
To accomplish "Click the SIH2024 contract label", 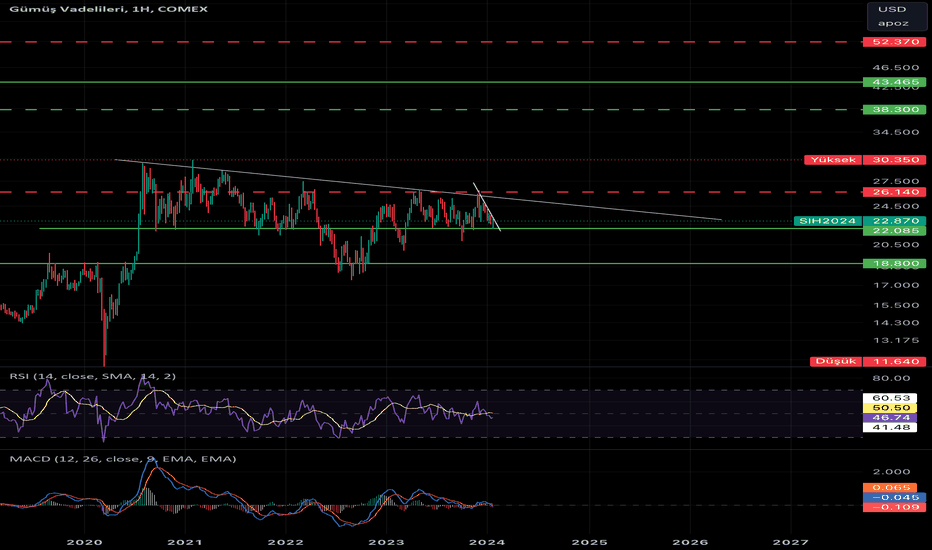I will [x=827, y=221].
